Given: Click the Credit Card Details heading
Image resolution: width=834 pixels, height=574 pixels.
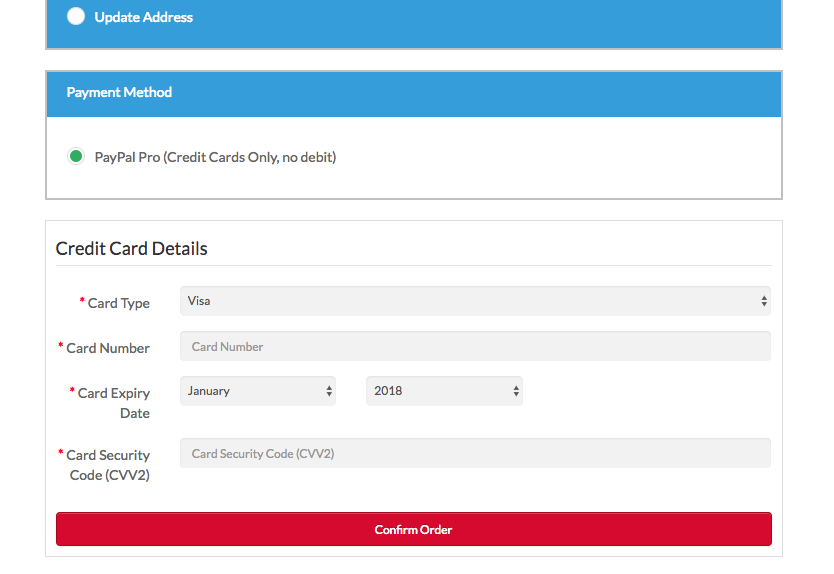Looking at the screenshot, I should click(x=131, y=248).
